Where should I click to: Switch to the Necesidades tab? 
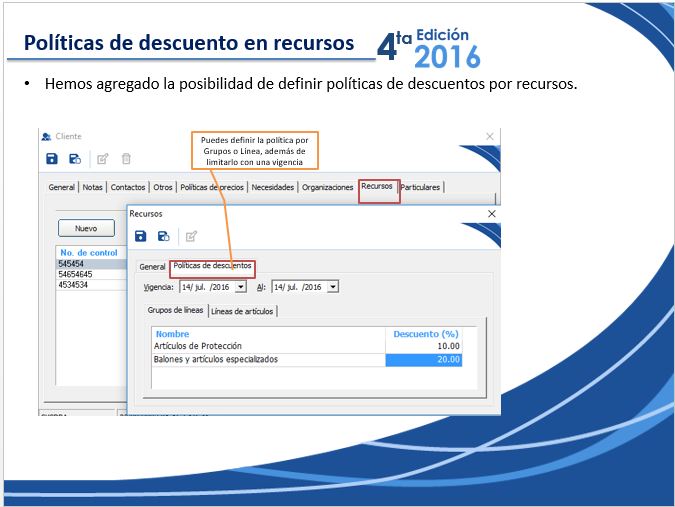pyautogui.click(x=272, y=187)
